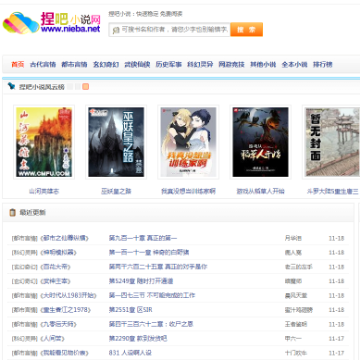
Task: Open the 武侠仙侠 category
Action: pos(137,64)
